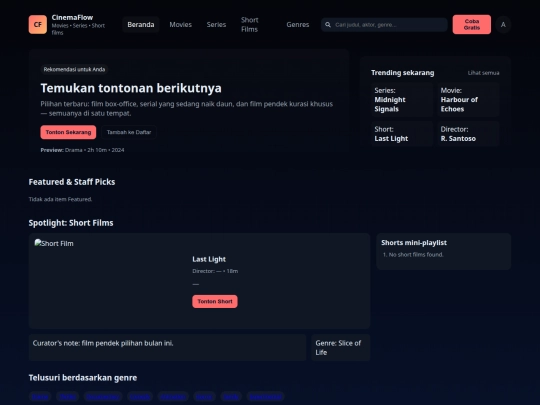Focus the 'Cari judul, aktor, genre' search field
Image resolution: width=540 pixels, height=405 pixels.
pyautogui.click(x=384, y=25)
